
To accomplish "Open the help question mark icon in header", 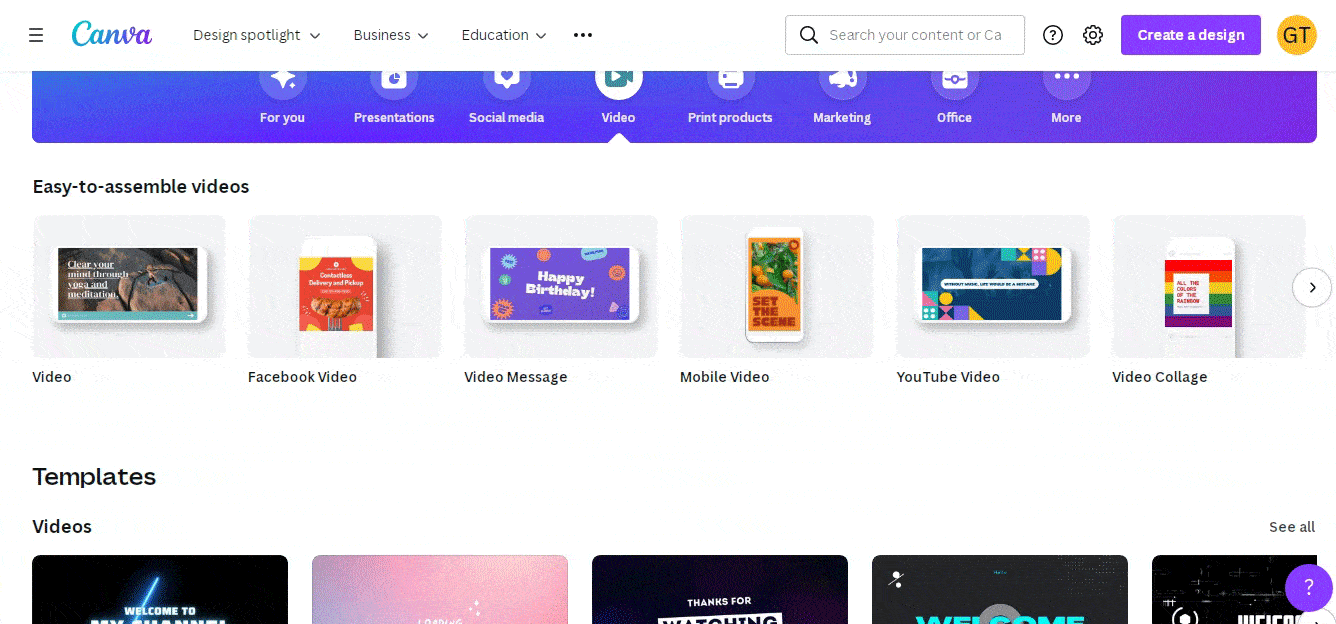I will tap(1053, 35).
